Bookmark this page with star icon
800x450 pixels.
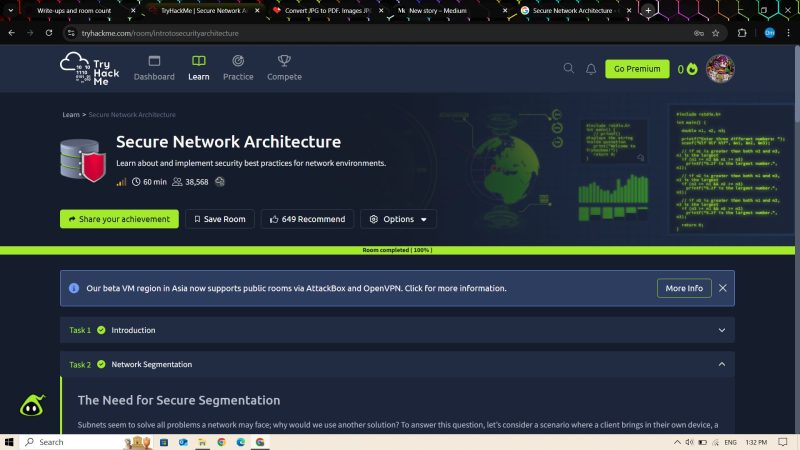point(715,33)
